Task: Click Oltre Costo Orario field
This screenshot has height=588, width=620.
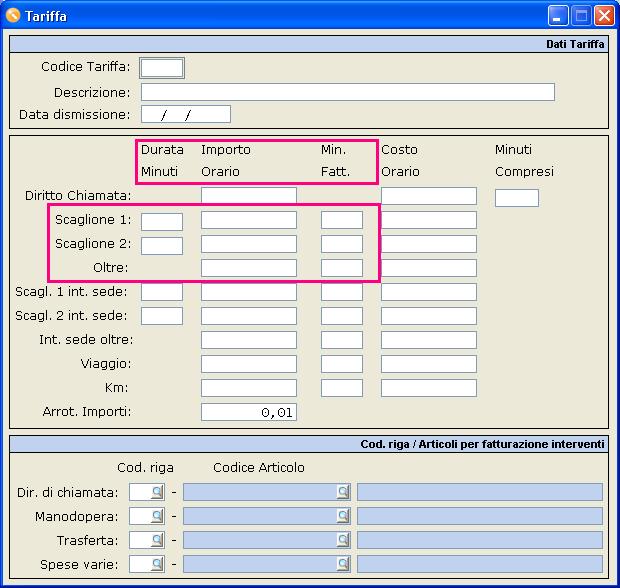Action: [x=429, y=268]
